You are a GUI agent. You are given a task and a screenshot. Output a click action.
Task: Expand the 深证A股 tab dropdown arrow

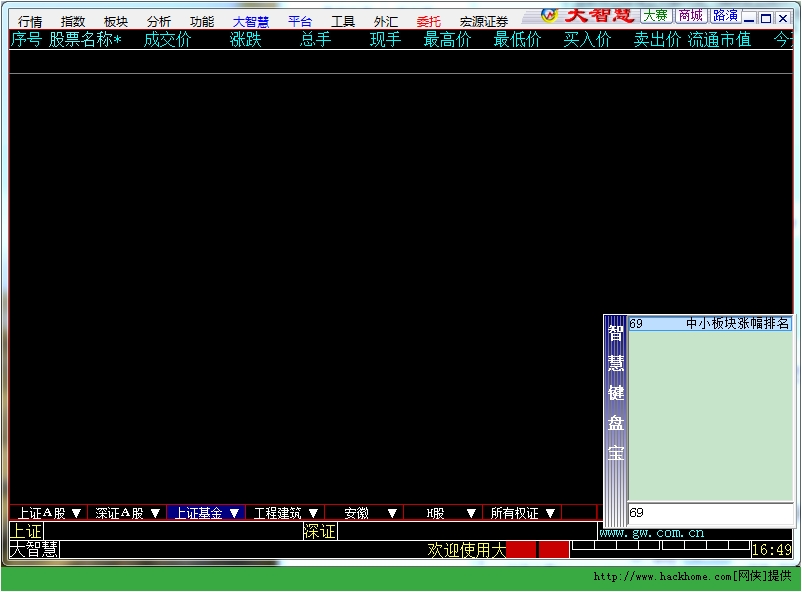[x=155, y=513]
